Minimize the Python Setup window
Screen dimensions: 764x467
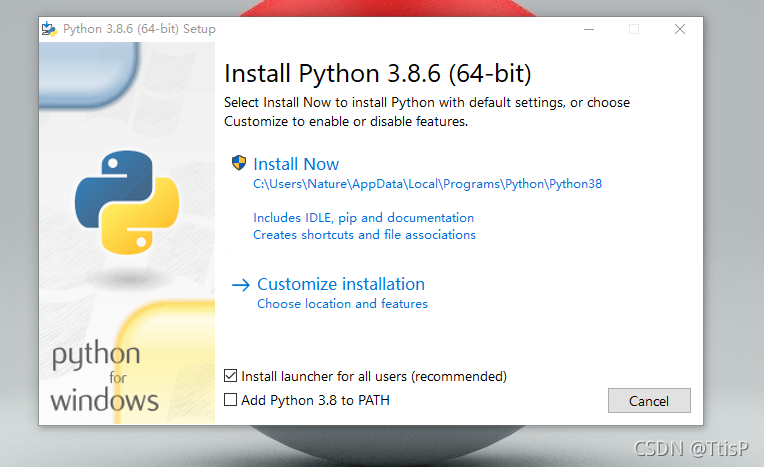(589, 29)
